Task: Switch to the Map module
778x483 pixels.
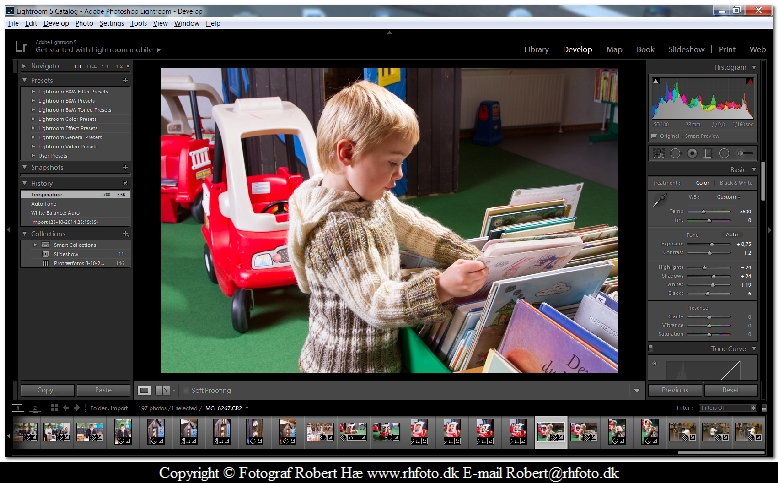Action: 614,49
